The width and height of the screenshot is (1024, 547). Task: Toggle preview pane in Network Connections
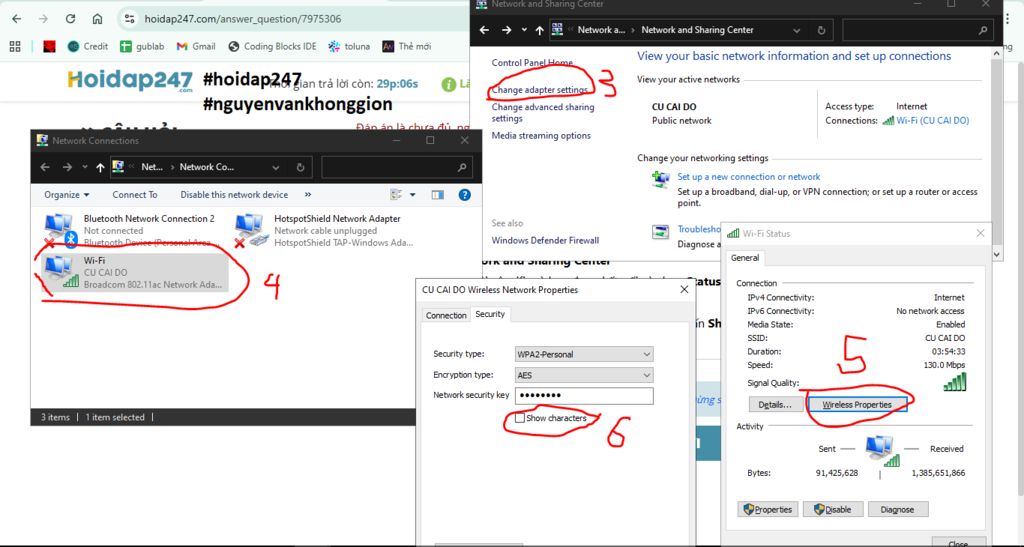point(438,195)
